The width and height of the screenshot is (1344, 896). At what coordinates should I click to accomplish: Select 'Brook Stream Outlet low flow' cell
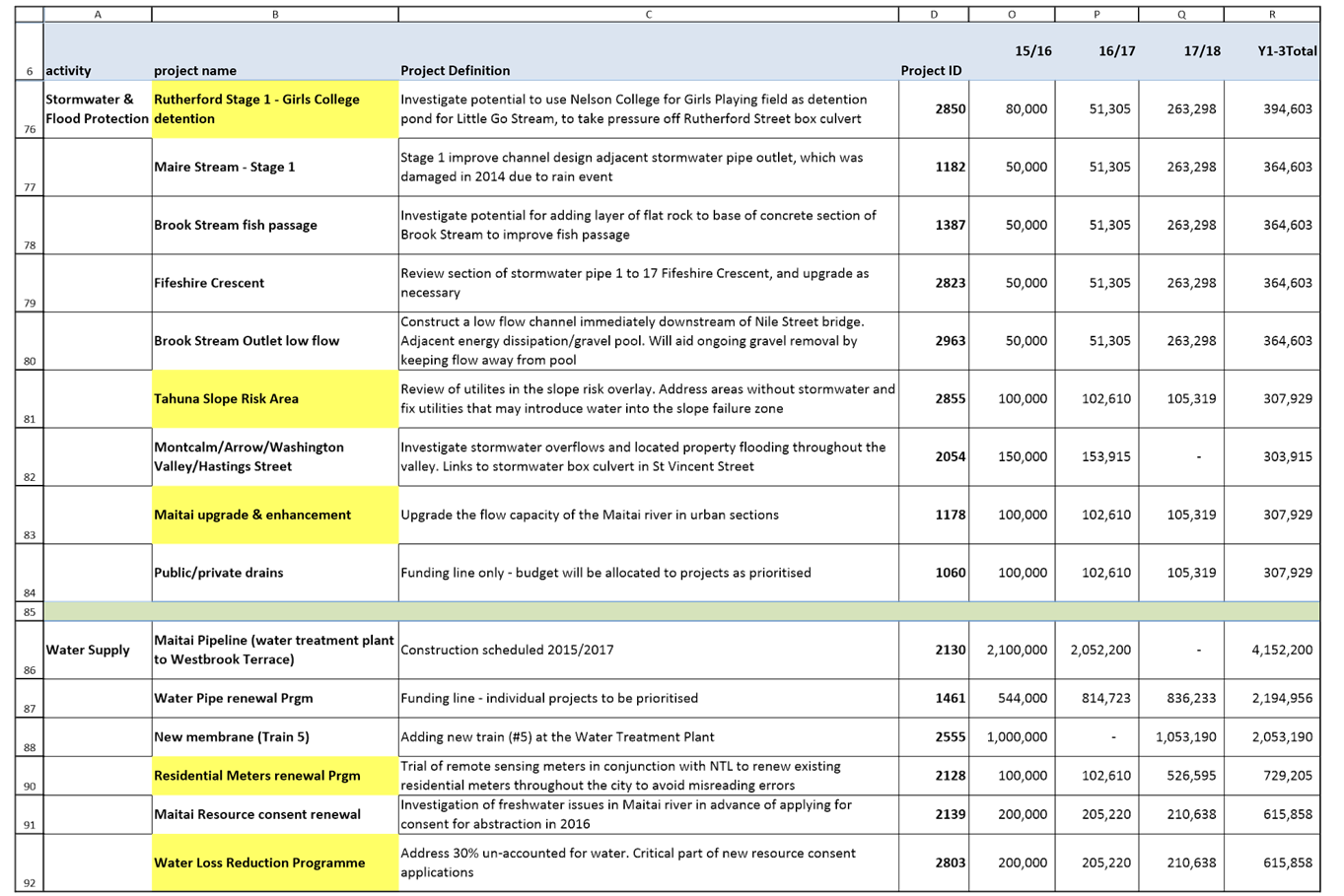coord(275,341)
